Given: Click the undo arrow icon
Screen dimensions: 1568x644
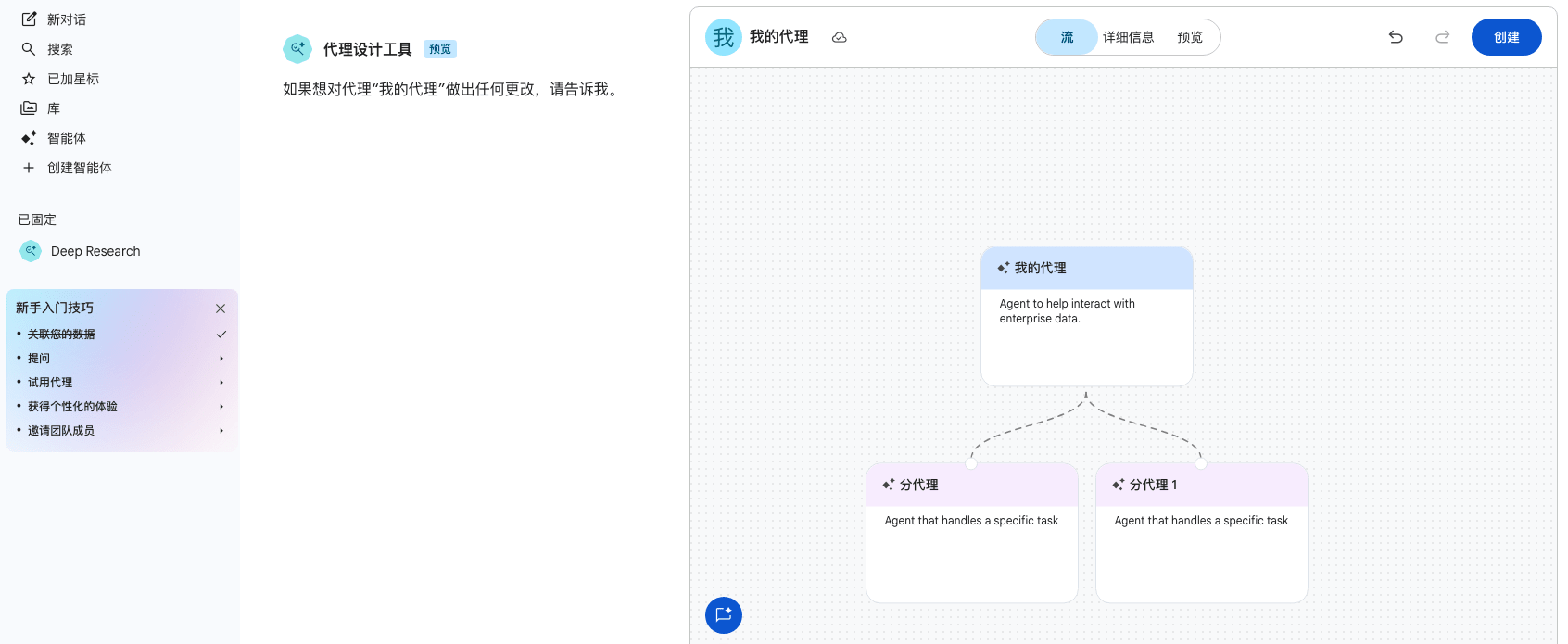Looking at the screenshot, I should click(1396, 37).
